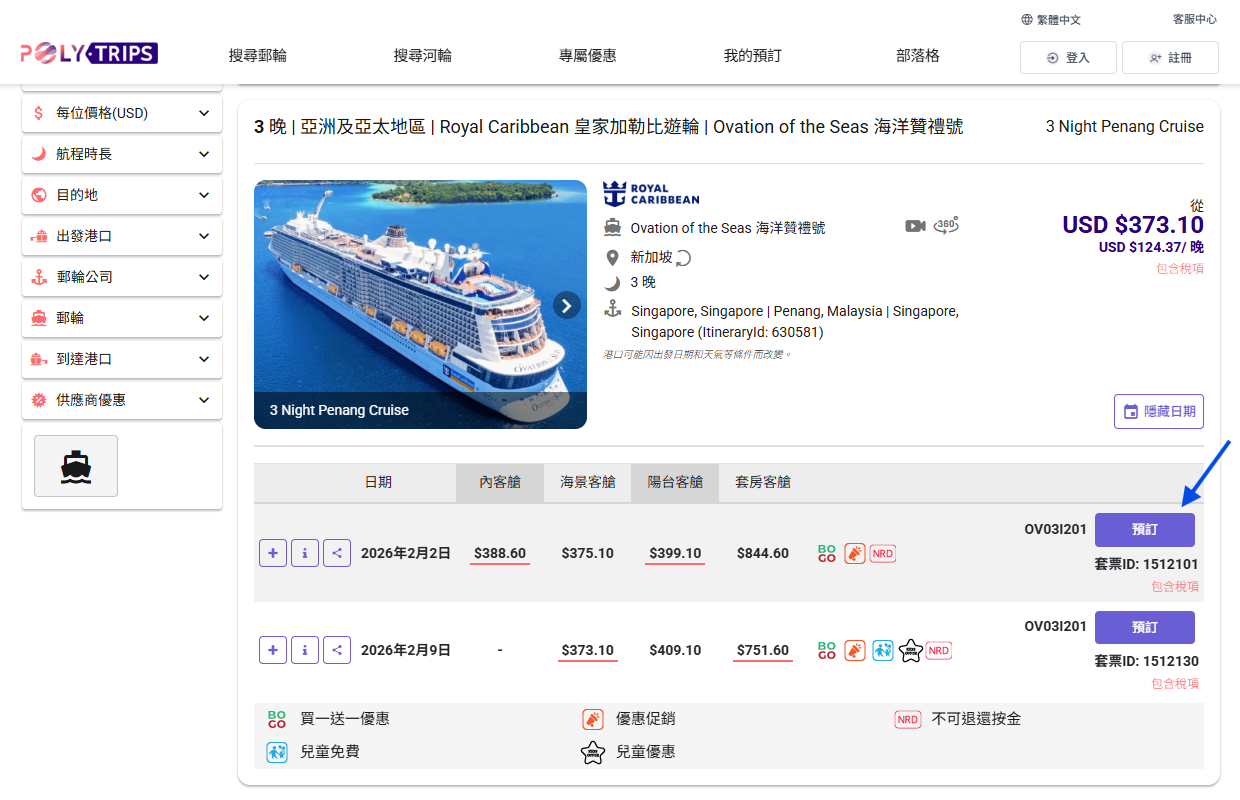Click the PolyTrips logo
Viewport: 1240px width, 800px height.
pyautogui.click(x=89, y=53)
